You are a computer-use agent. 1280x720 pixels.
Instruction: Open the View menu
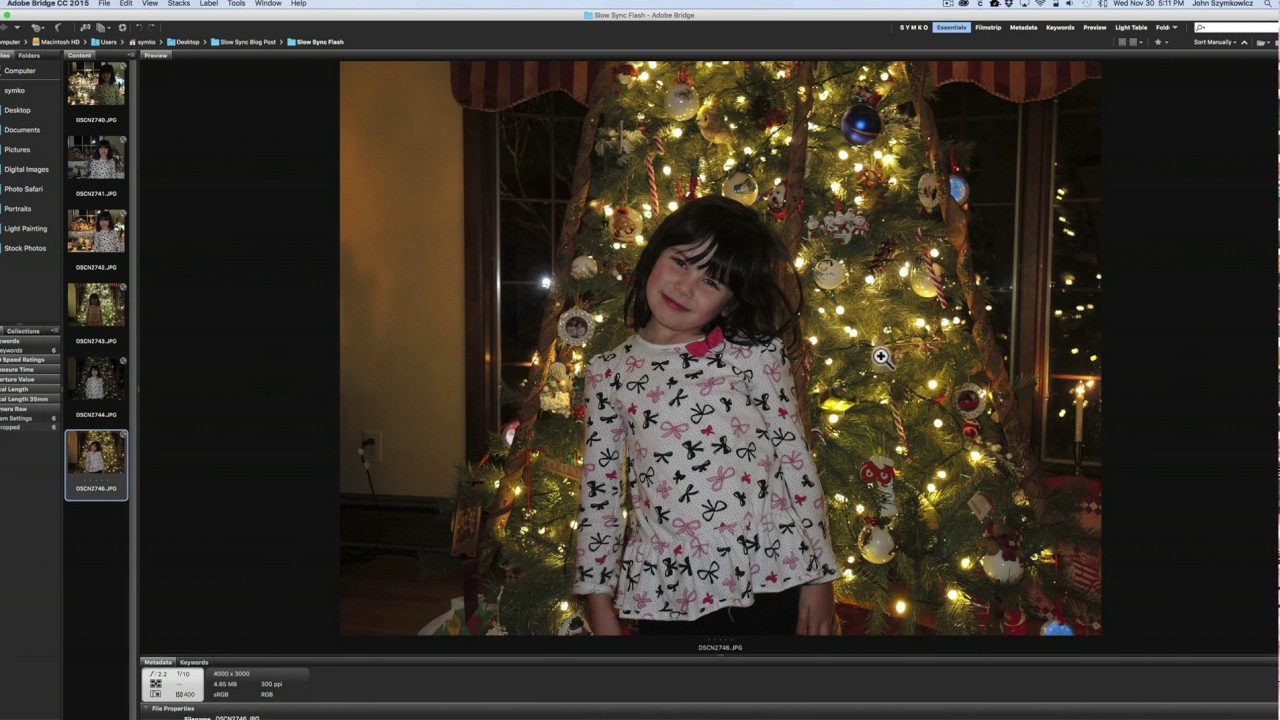coord(150,4)
